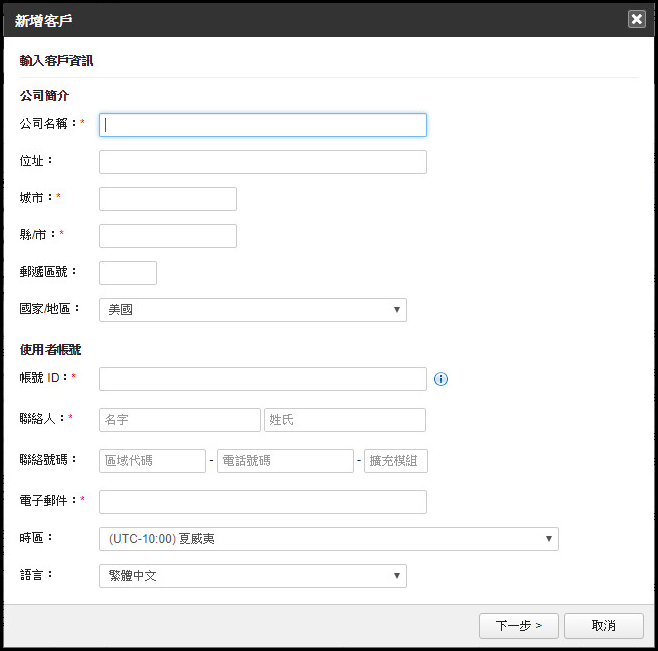Click the 縣/市 text field
The image size is (658, 651).
click(168, 236)
